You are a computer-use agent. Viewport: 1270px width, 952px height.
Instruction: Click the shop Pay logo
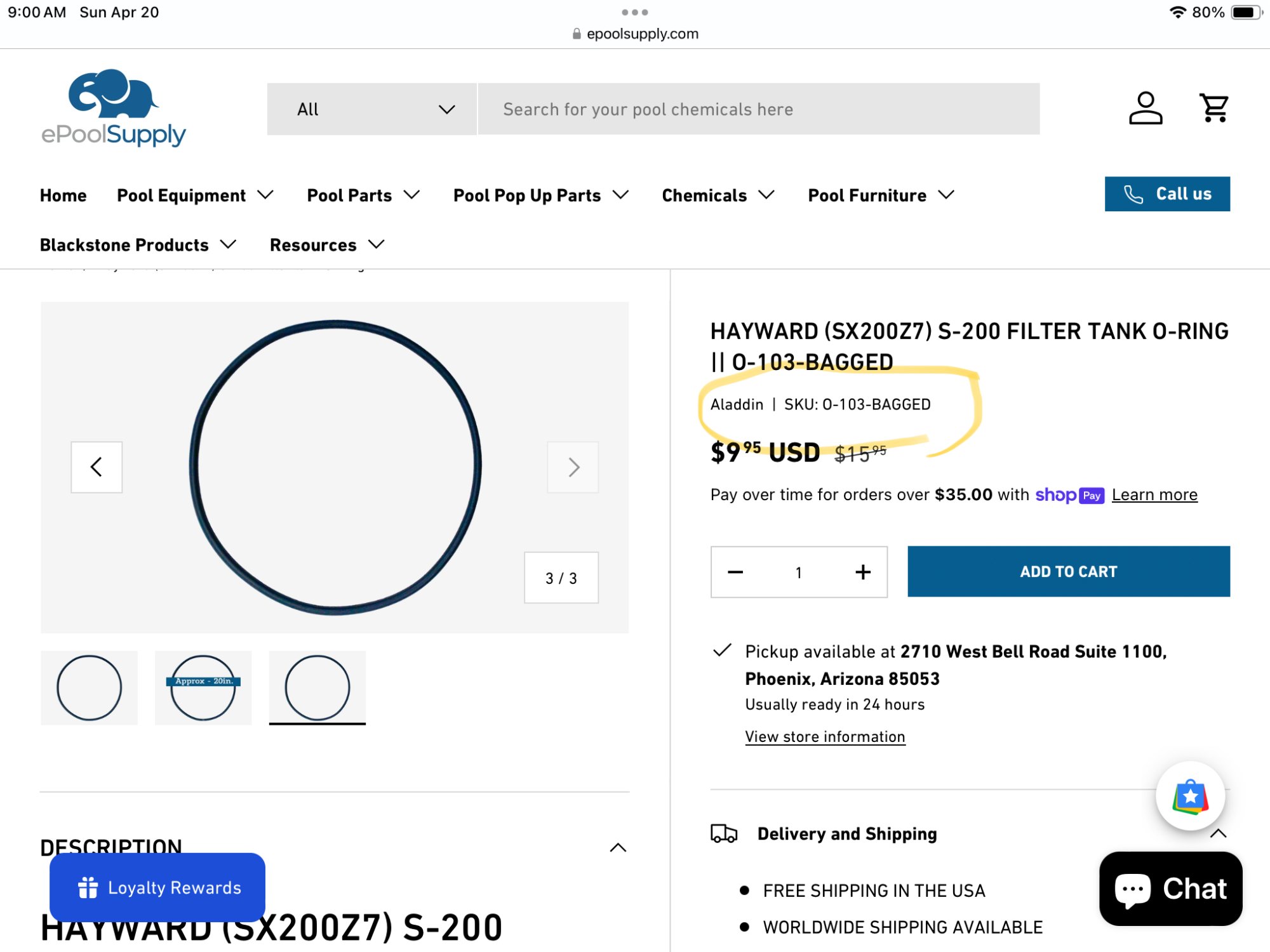(x=1070, y=495)
